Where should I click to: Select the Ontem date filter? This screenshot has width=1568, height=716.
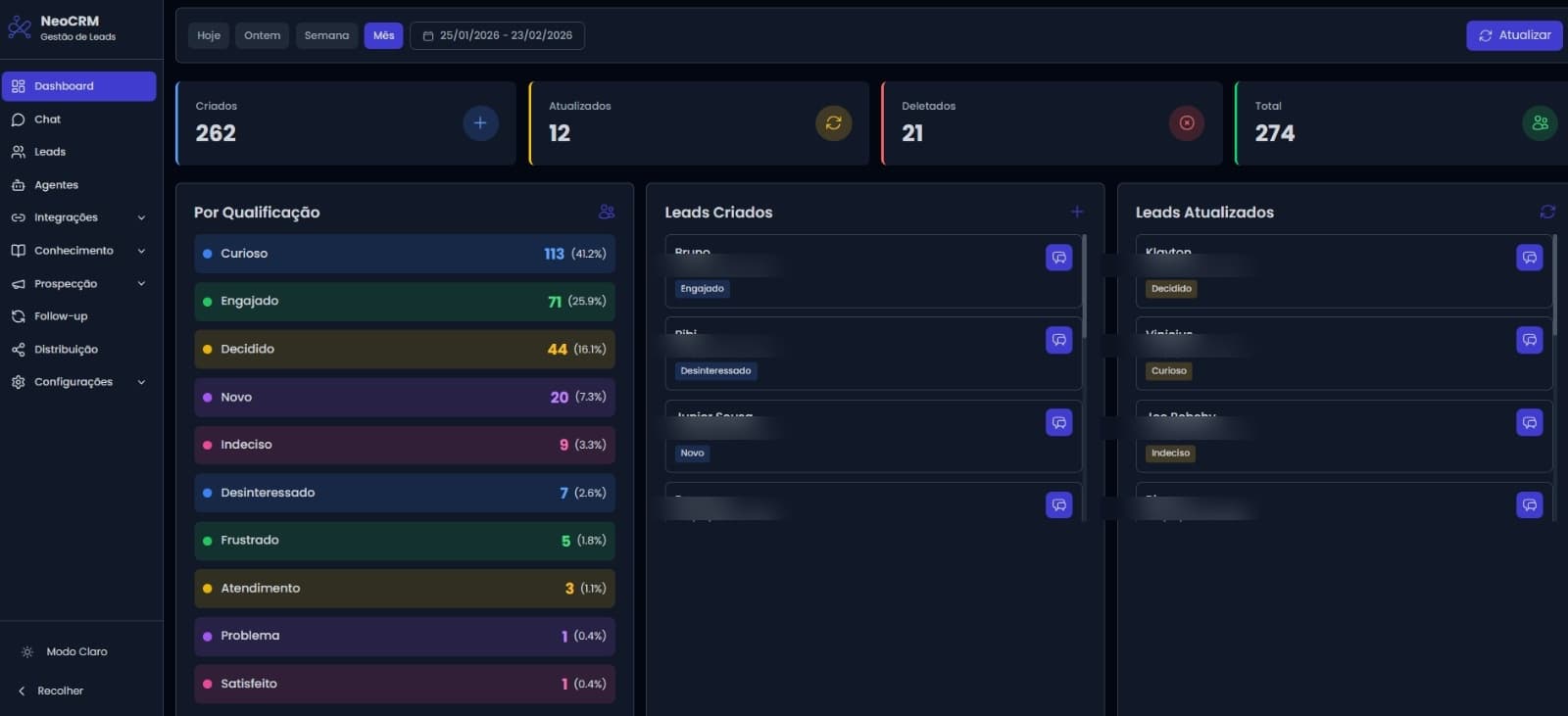pos(262,35)
